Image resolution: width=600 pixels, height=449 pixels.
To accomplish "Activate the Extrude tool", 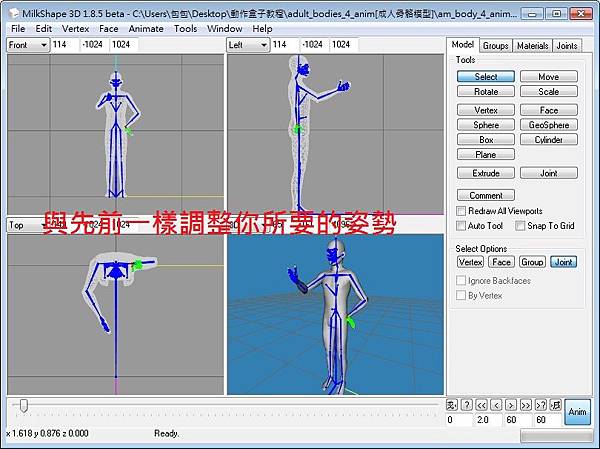I will 486,173.
